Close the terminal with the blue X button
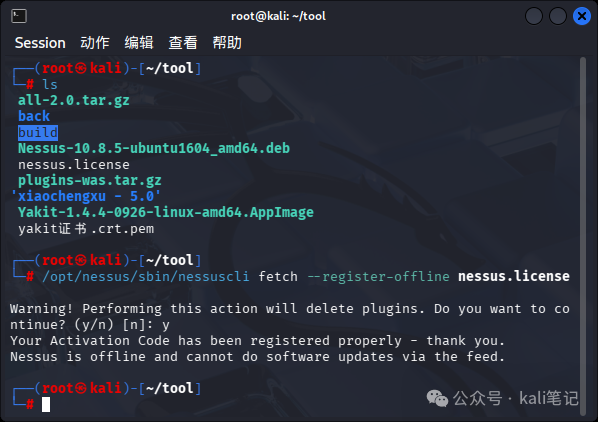 tap(582, 16)
